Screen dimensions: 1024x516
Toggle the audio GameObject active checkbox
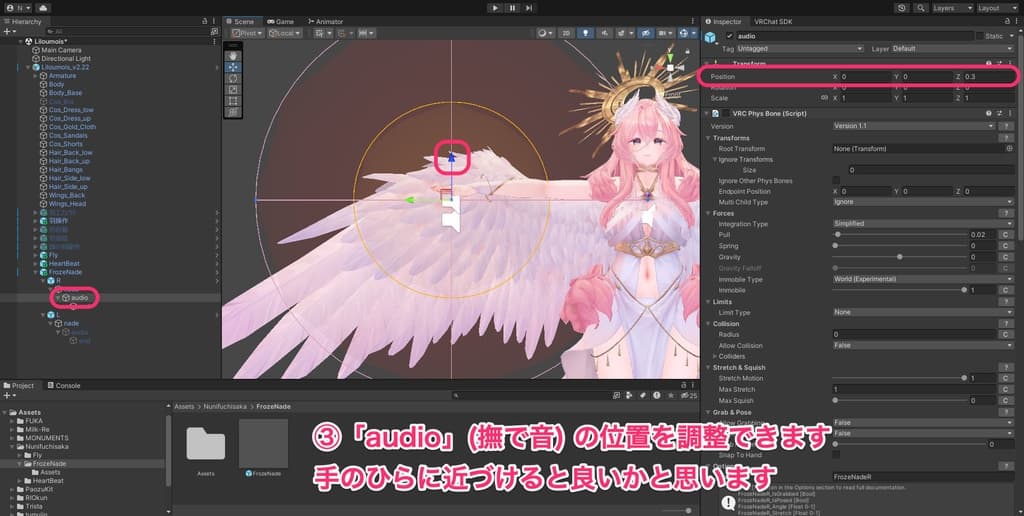point(729,36)
